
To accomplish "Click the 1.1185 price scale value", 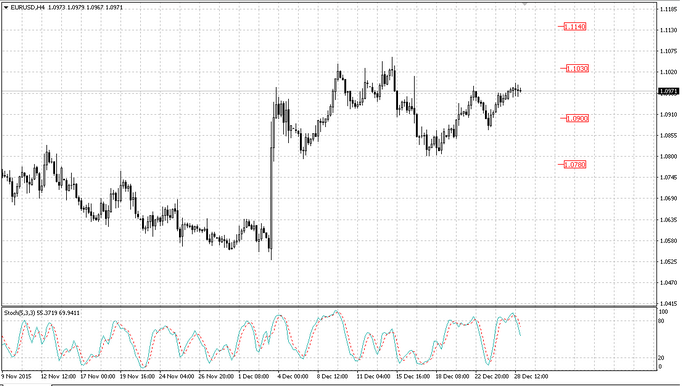I will [x=669, y=9].
